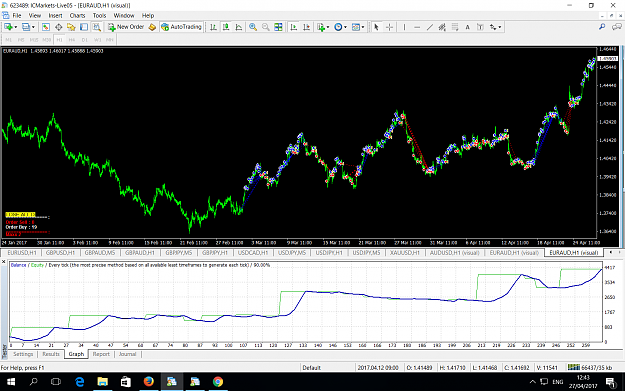
Task: Tile chart windows with the grid icon
Action: [278, 27]
